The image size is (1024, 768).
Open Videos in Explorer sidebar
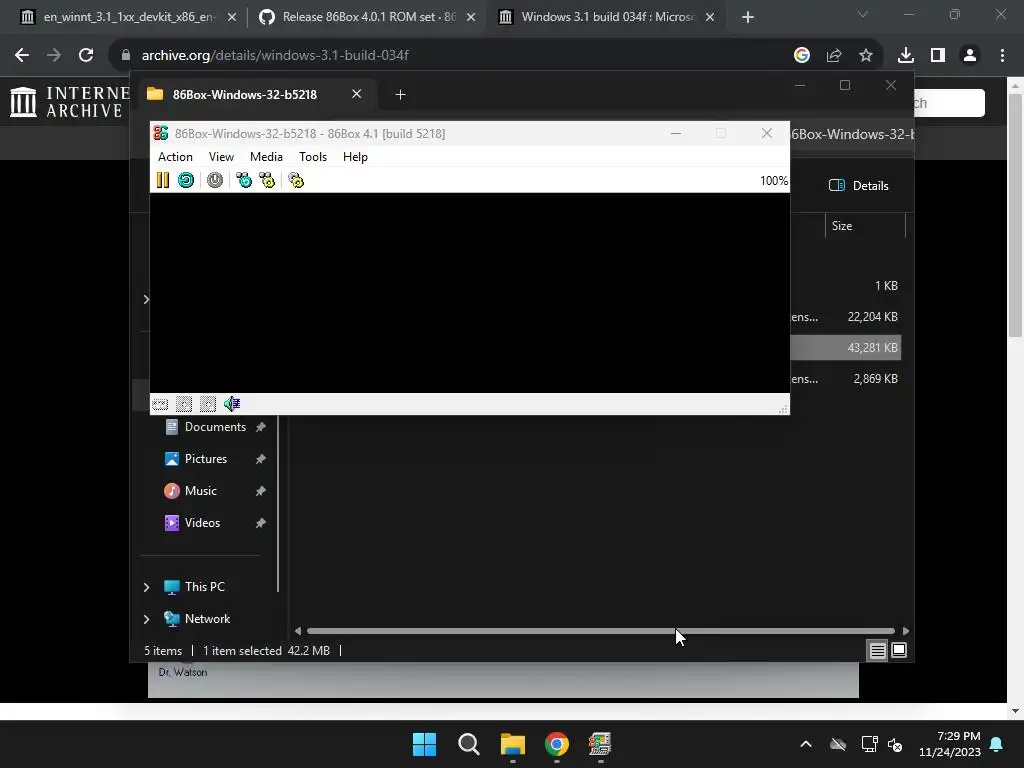coord(202,523)
